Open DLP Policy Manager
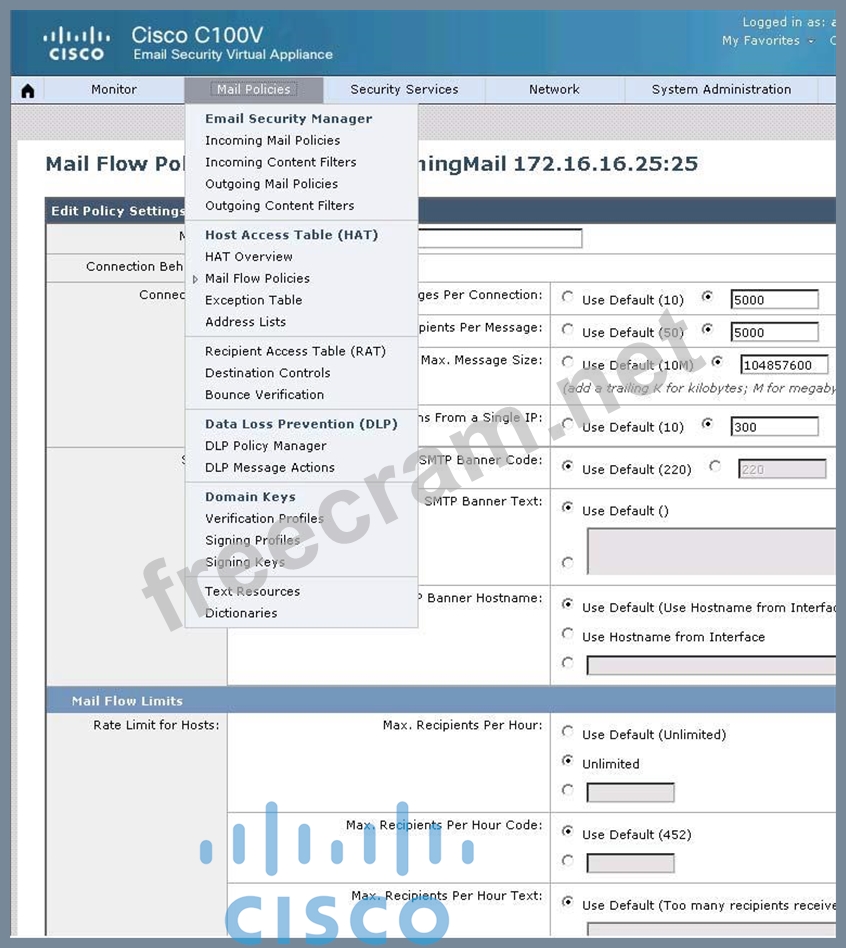 [265, 446]
